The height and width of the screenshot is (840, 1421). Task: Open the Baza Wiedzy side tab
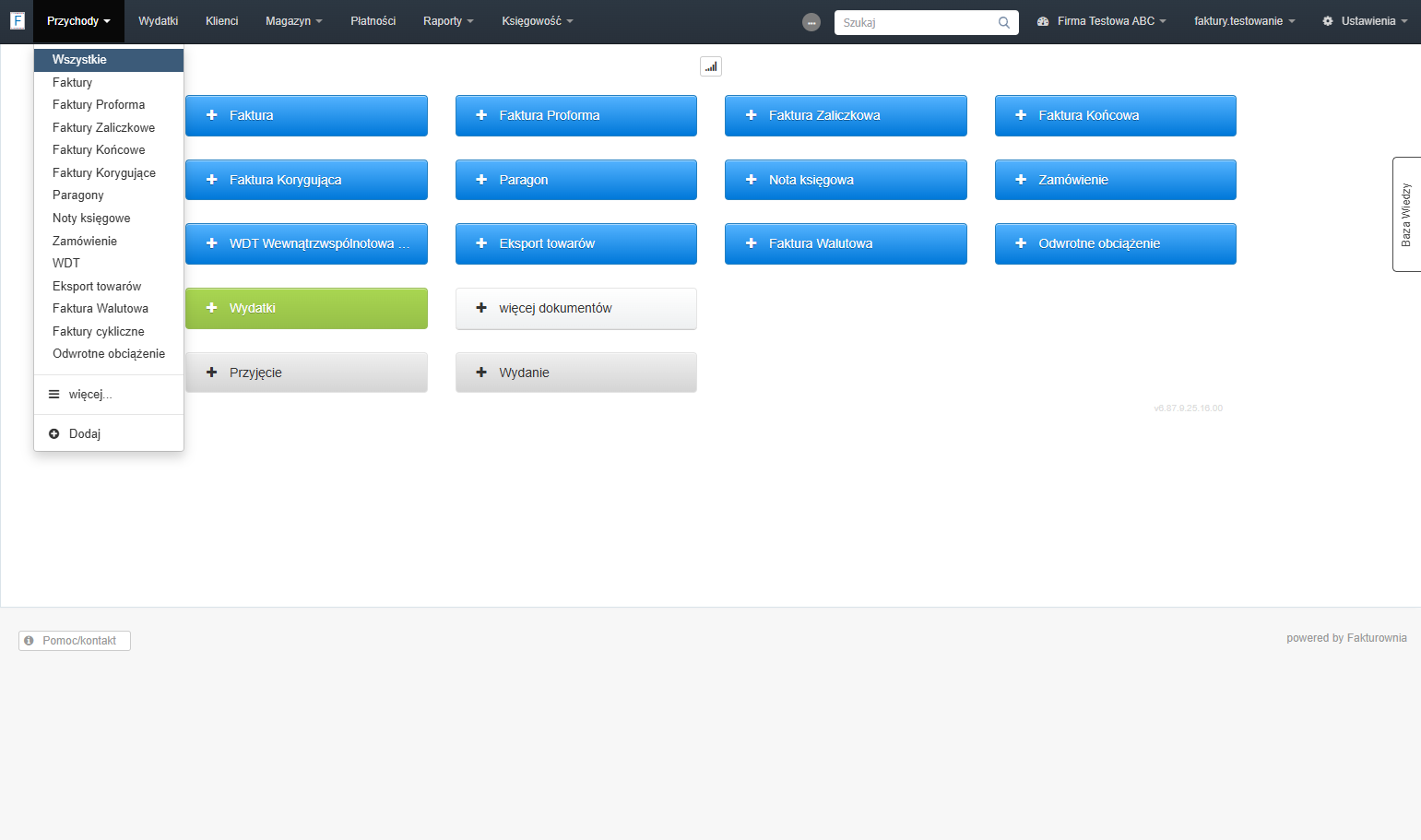click(1406, 214)
